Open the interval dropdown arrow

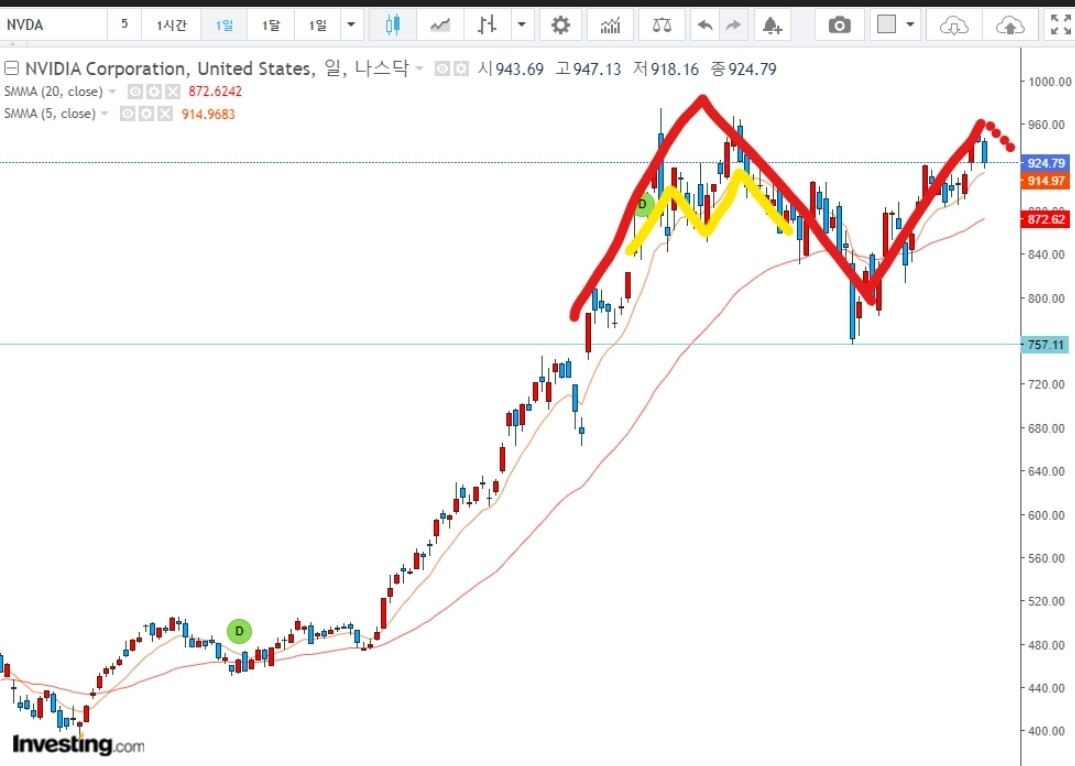pyautogui.click(x=351, y=25)
